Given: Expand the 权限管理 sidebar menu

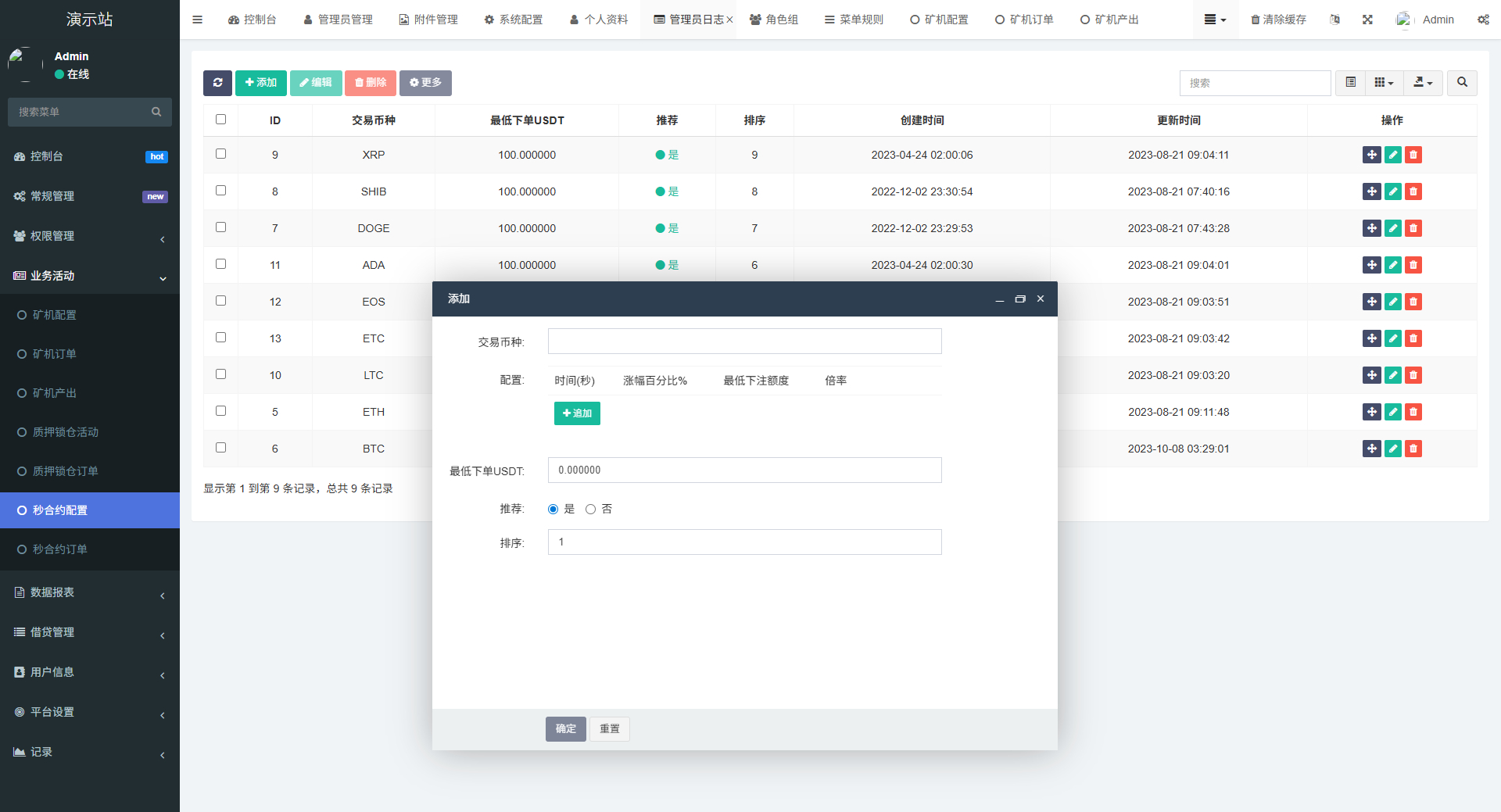Looking at the screenshot, I should pyautogui.click(x=89, y=235).
